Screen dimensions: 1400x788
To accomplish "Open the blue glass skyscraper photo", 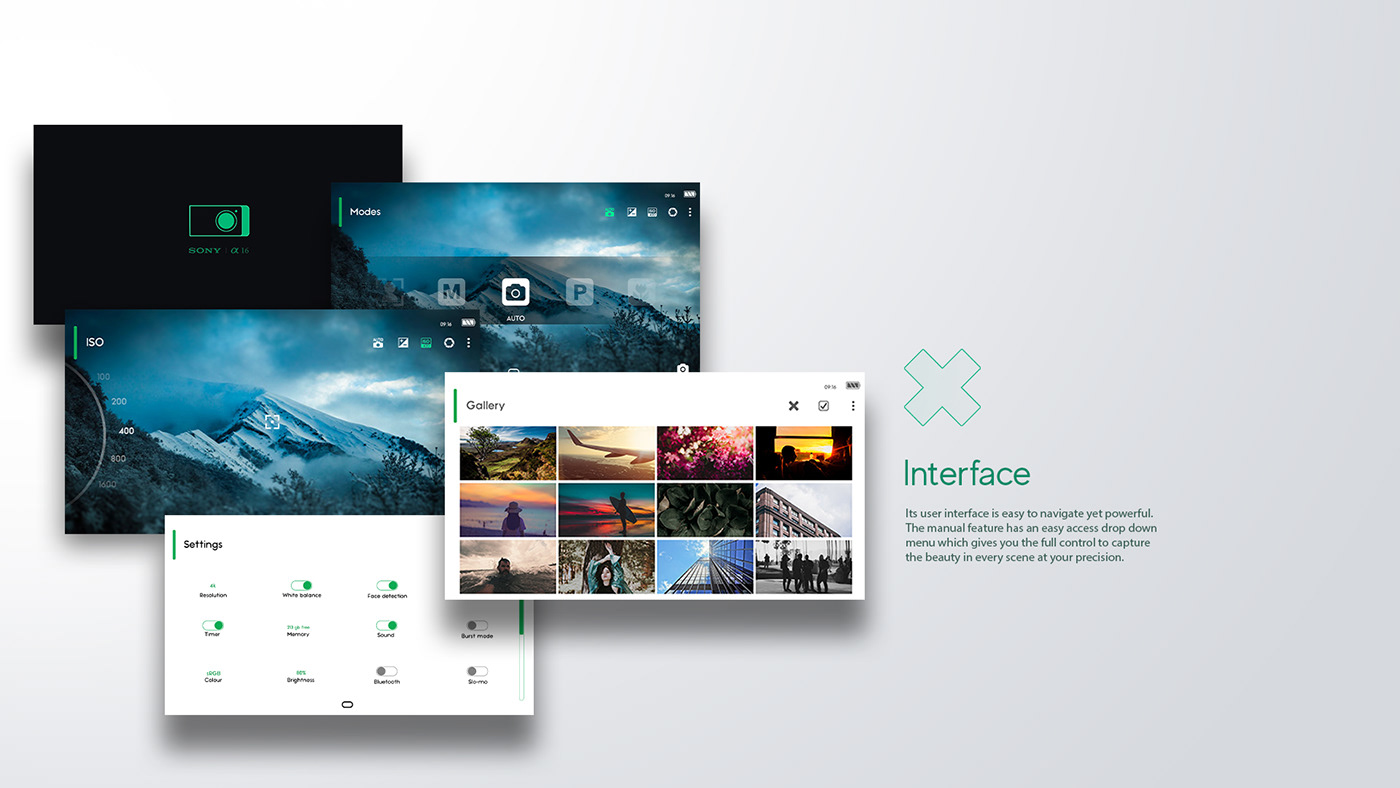I will click(705, 567).
